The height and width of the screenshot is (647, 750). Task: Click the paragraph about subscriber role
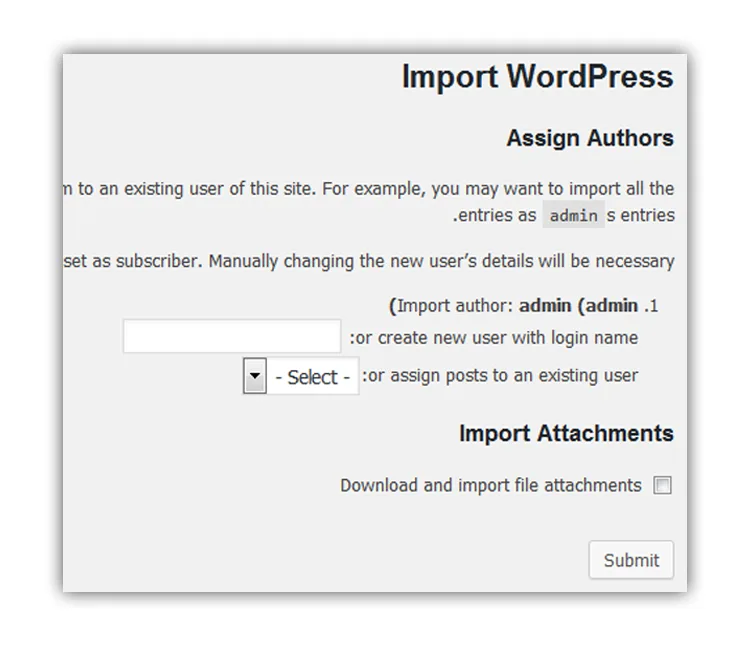[x=369, y=261]
